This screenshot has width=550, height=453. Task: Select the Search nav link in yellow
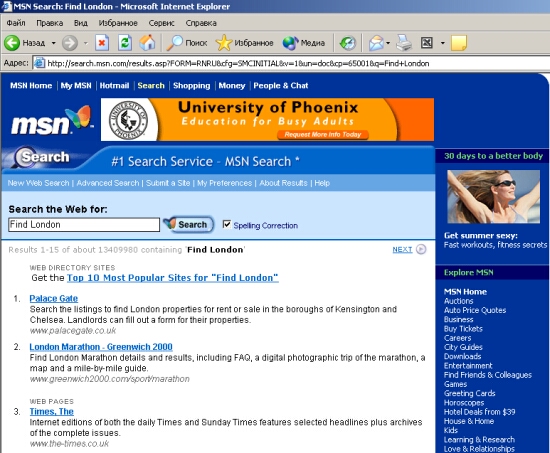coord(151,86)
